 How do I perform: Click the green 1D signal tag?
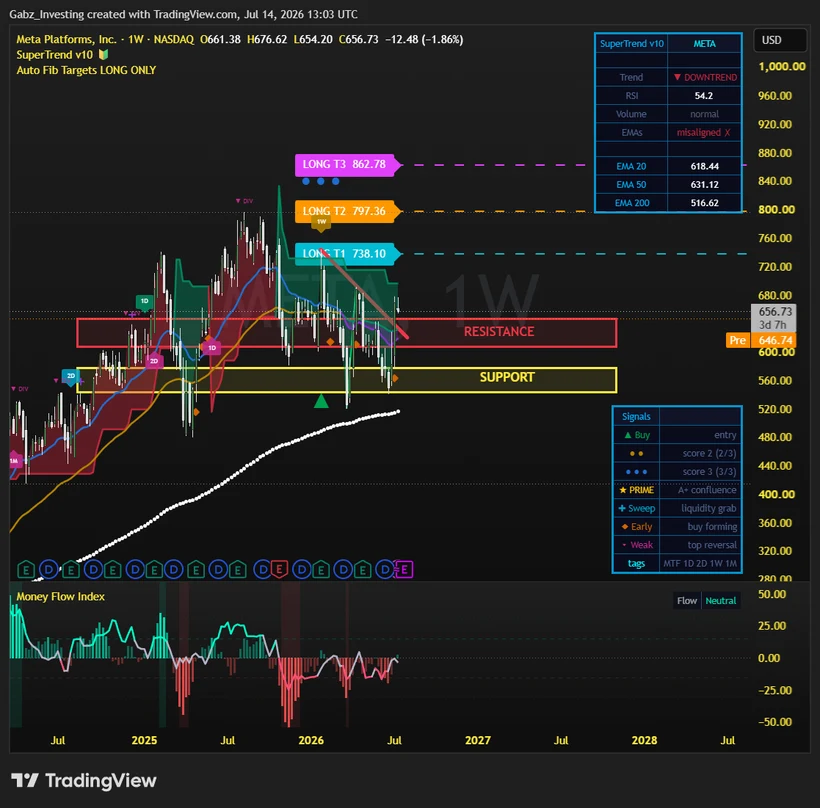144,301
